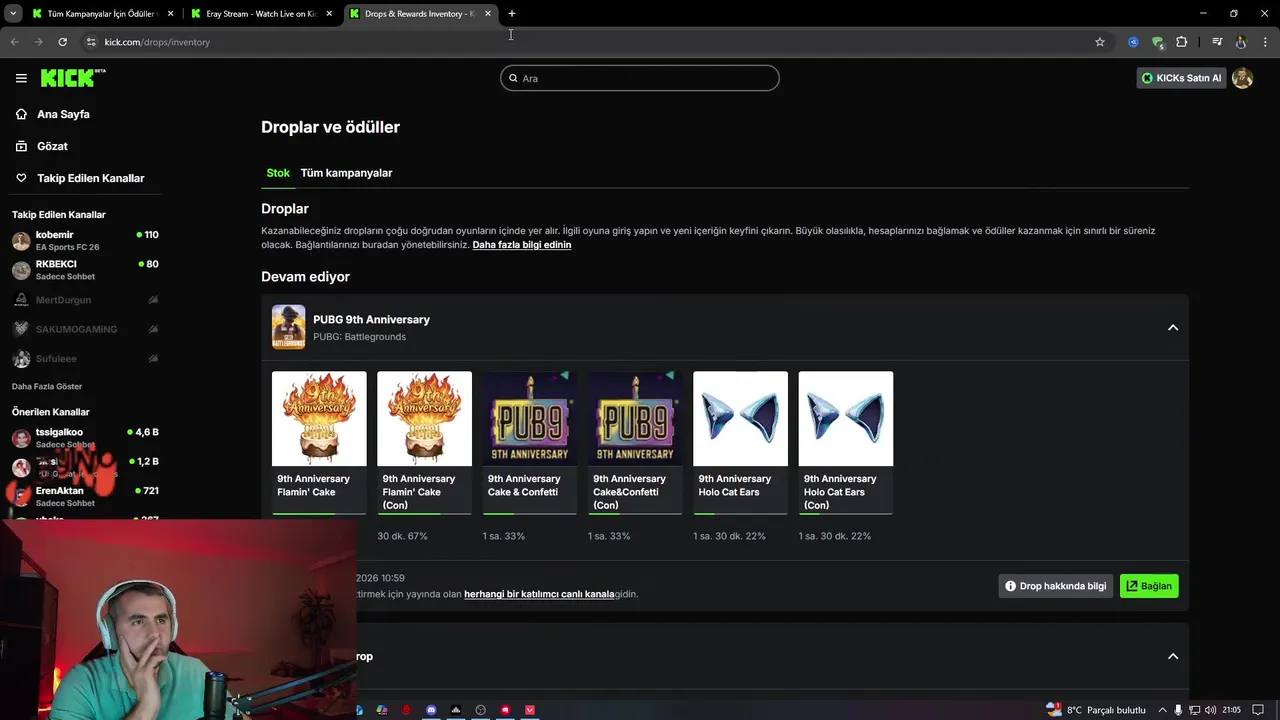Switch to Tüm kampanyalar tab

coord(346,173)
